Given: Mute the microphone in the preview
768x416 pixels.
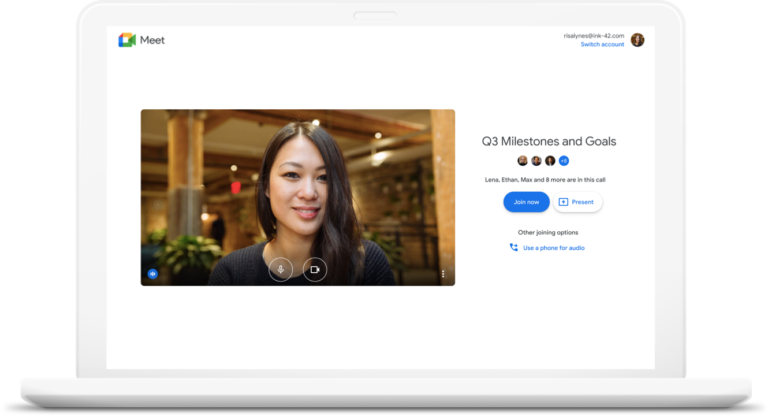Looking at the screenshot, I should [x=281, y=269].
